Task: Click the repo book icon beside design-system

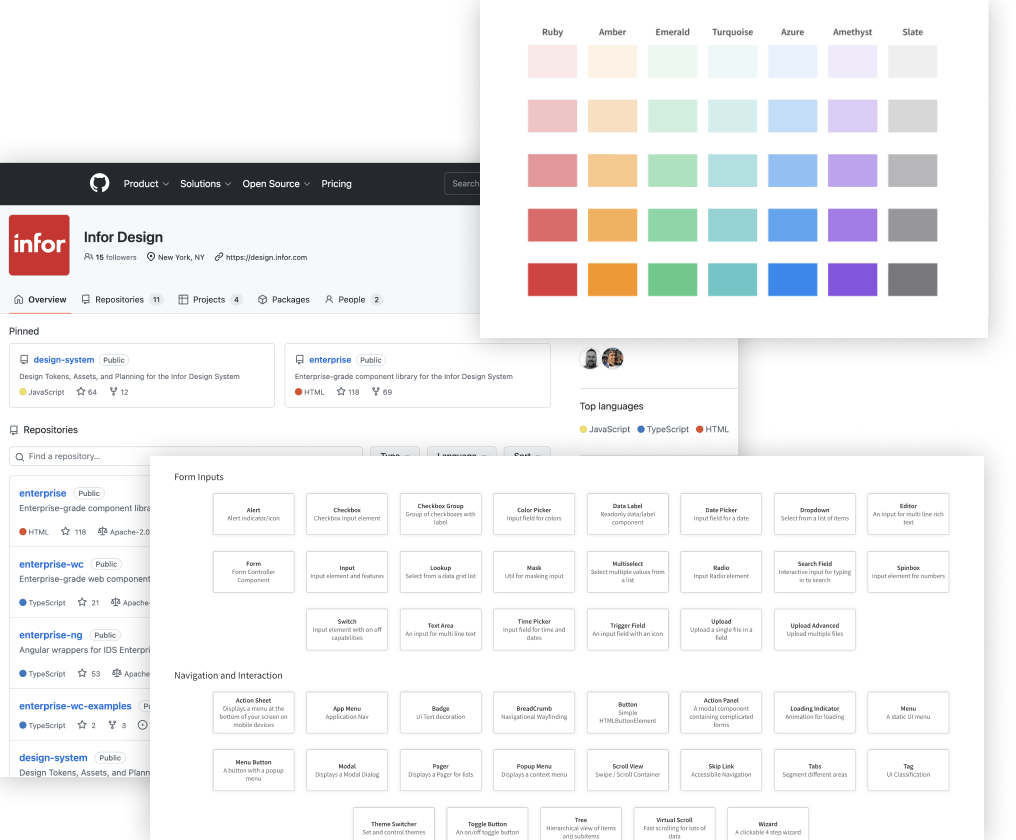Action: click(22, 360)
